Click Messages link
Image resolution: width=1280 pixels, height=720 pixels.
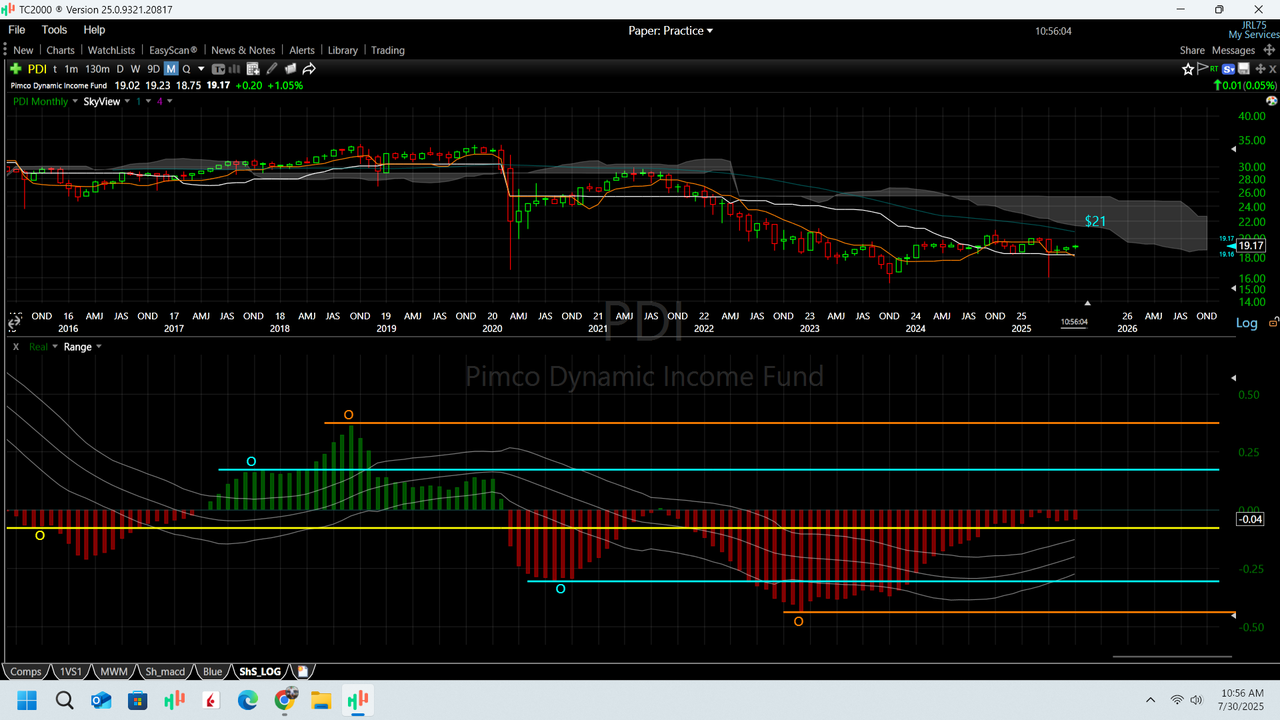pos(1233,50)
